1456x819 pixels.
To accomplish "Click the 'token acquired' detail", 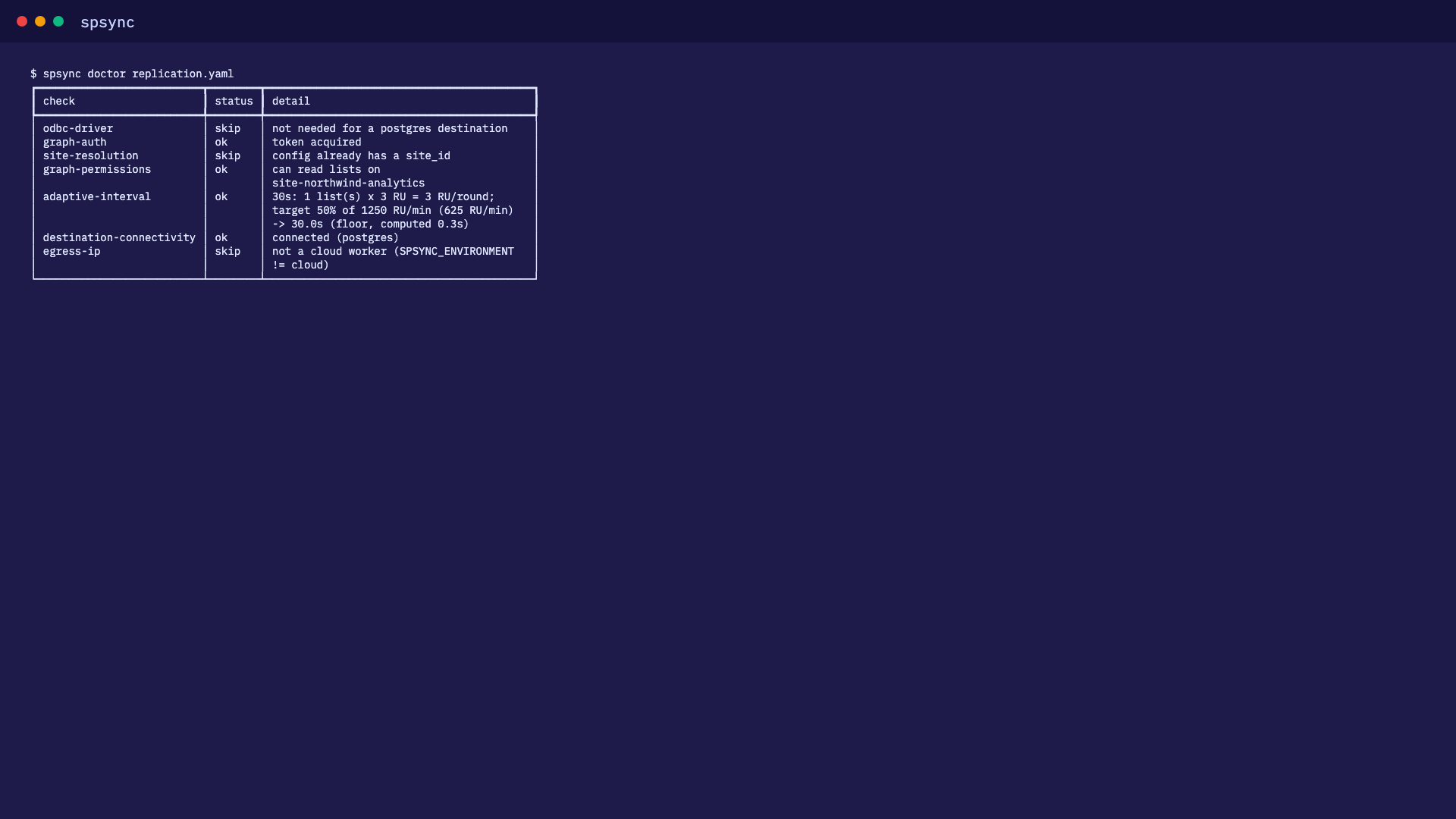I will tap(317, 142).
